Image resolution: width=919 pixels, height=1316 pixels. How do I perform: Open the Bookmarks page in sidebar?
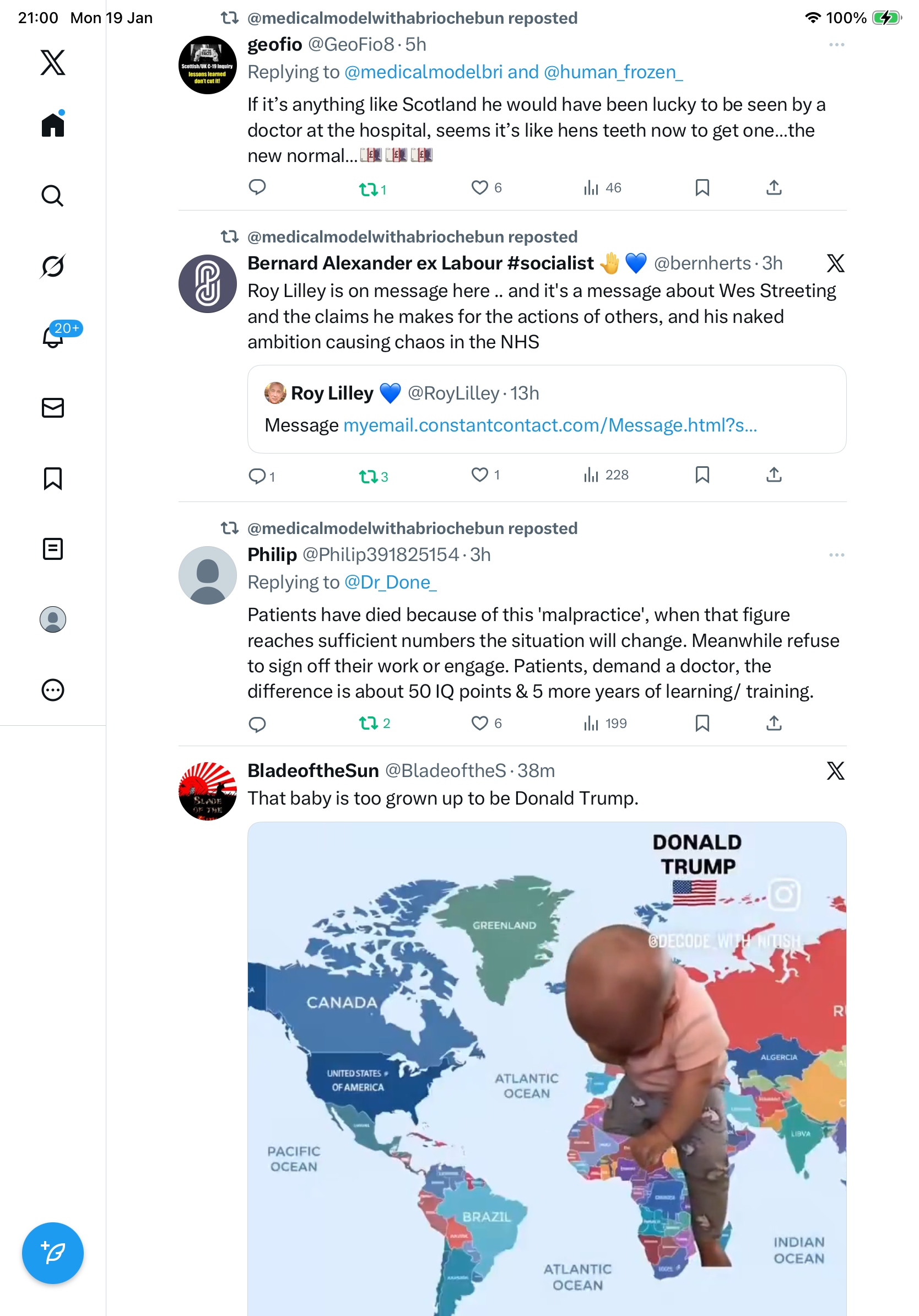tap(53, 478)
